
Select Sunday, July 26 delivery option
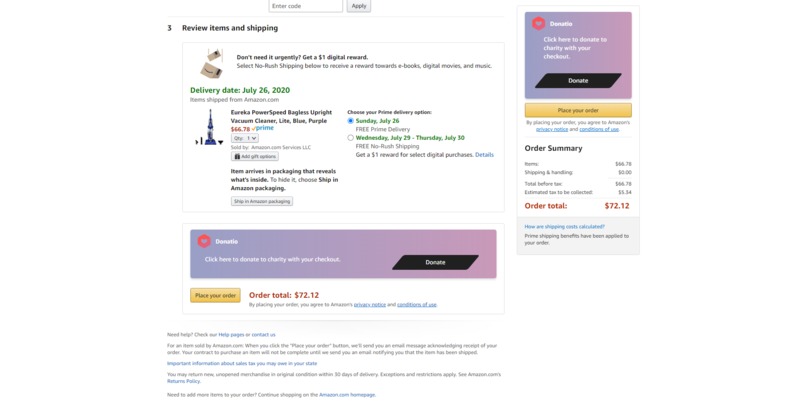coord(351,121)
